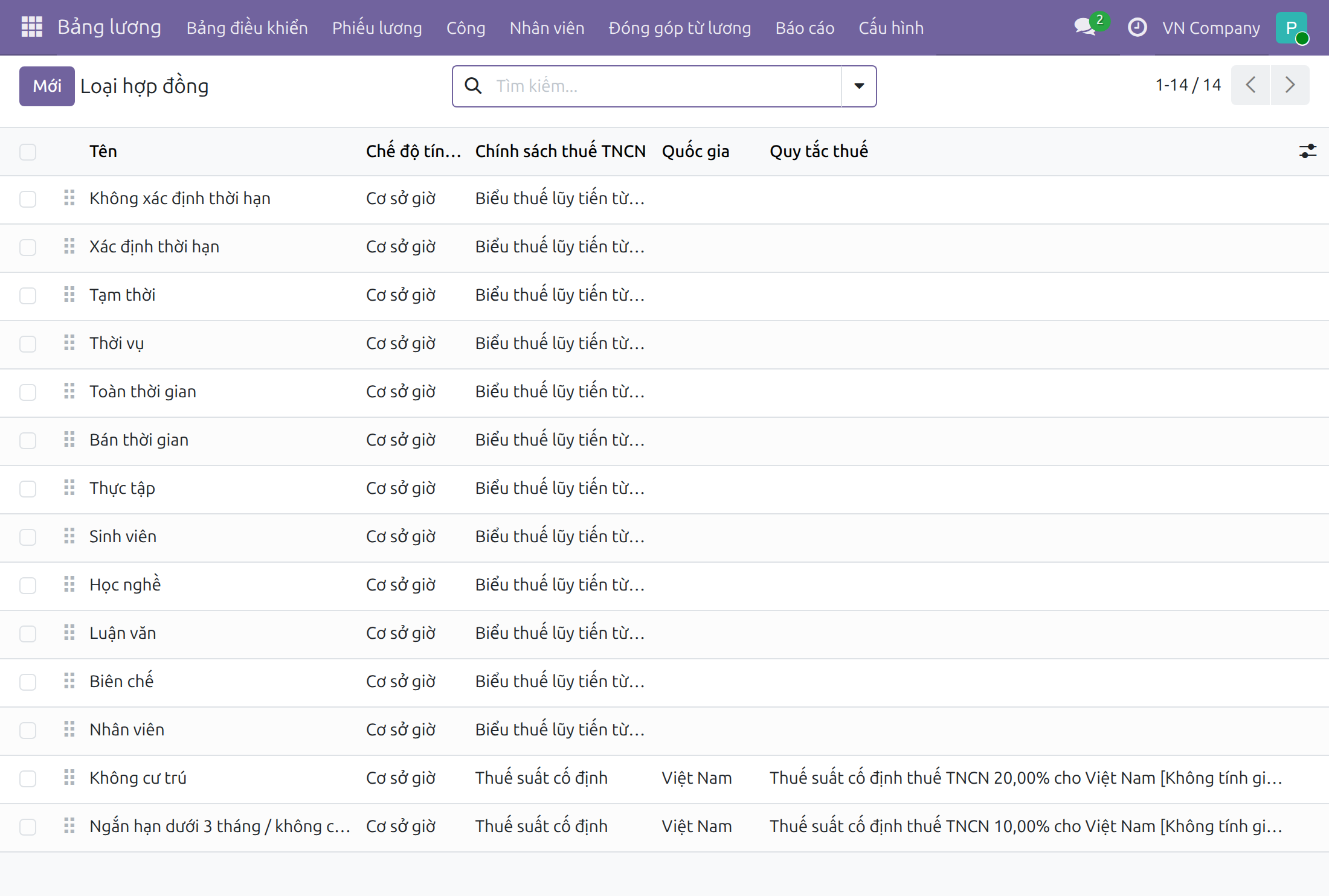This screenshot has width=1329, height=896.
Task: Open the Công menu item
Action: (466, 28)
